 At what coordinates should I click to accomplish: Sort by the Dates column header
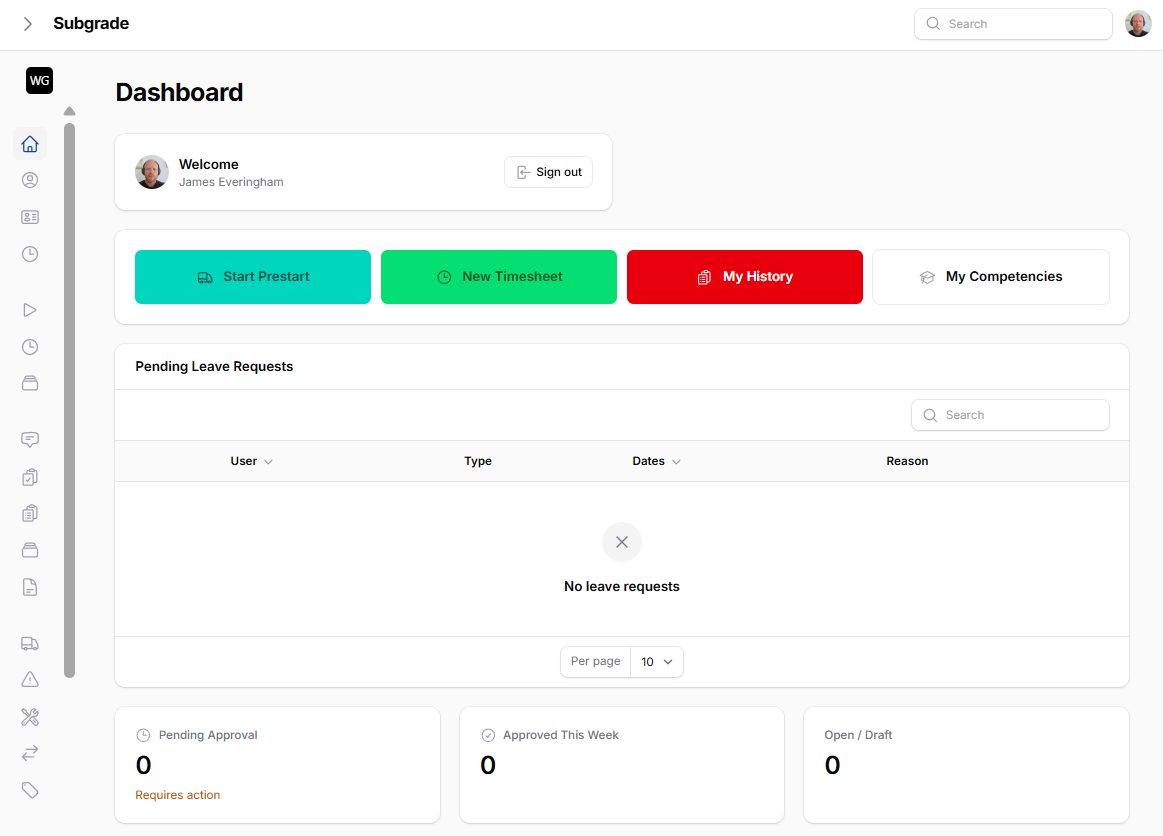point(656,461)
